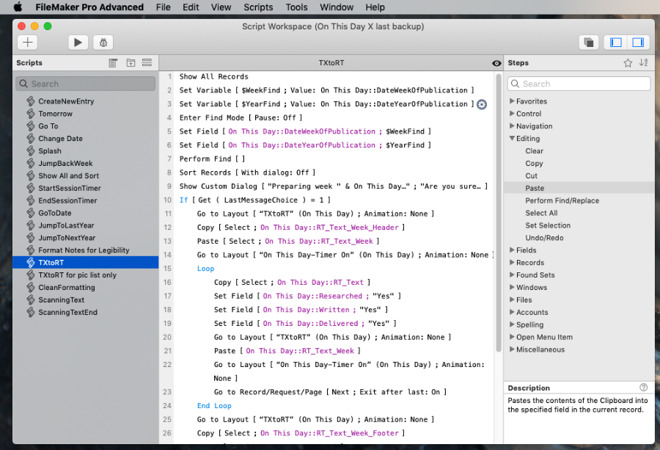Select the End Loop step on line 24

tap(214, 406)
